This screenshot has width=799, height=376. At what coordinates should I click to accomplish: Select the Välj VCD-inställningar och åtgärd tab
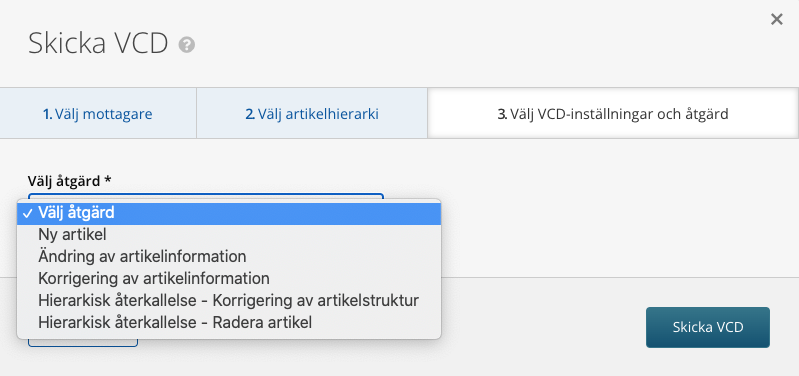point(613,114)
